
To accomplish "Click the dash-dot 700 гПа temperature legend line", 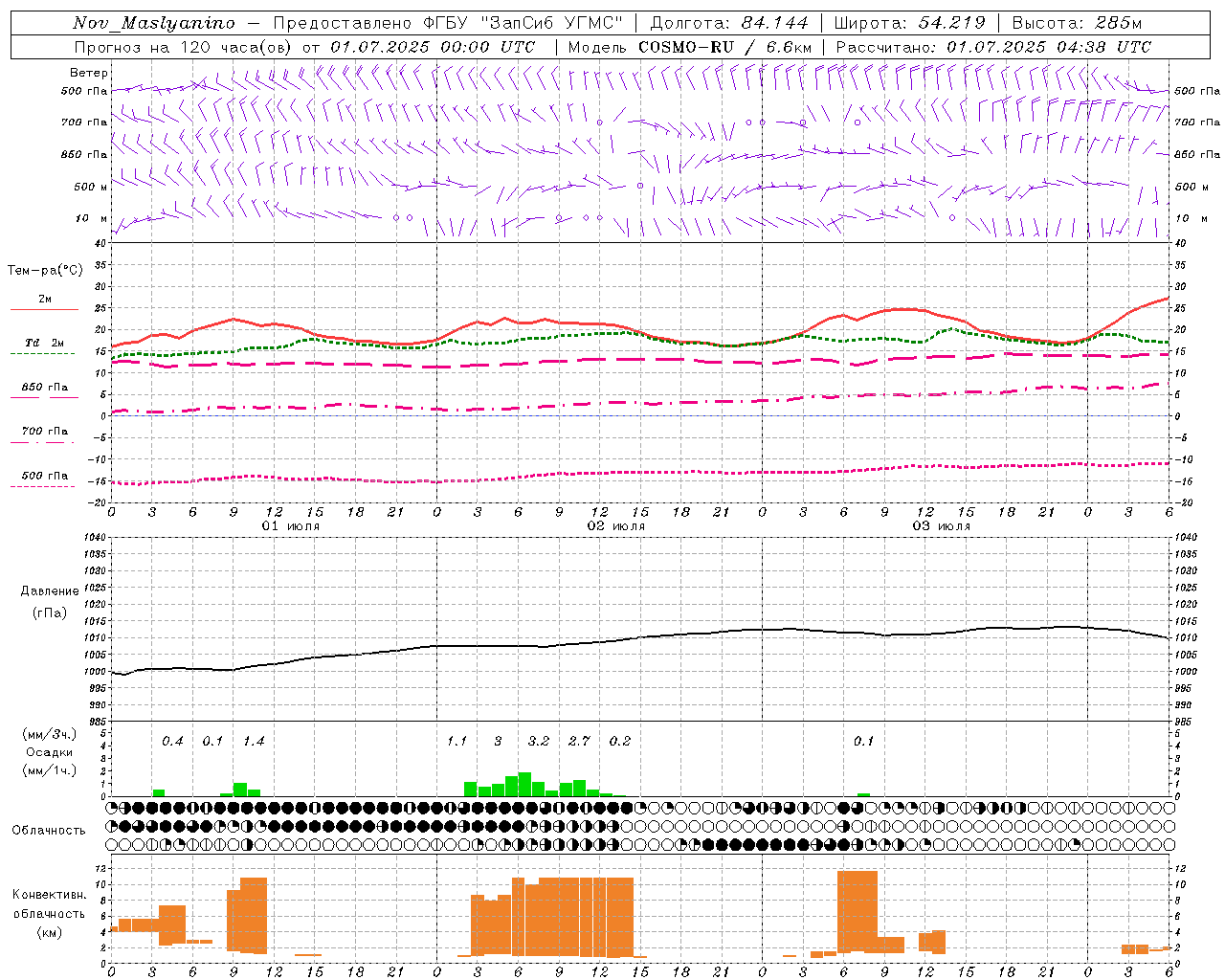I will click(44, 443).
